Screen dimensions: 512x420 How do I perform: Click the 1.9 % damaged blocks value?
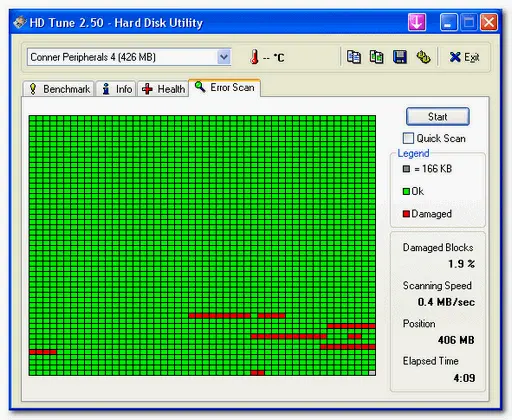tap(461, 264)
